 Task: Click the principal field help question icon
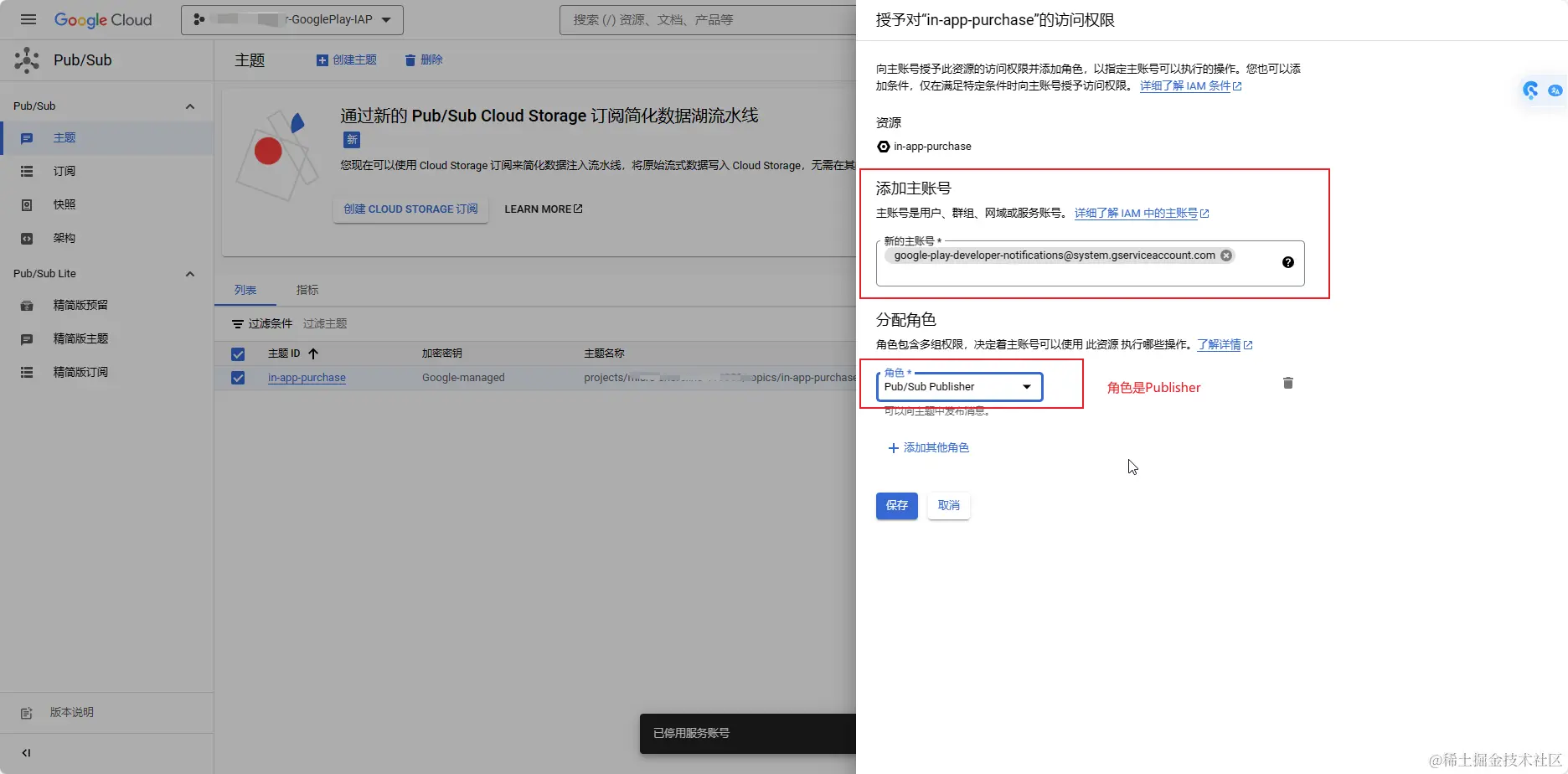pos(1288,262)
